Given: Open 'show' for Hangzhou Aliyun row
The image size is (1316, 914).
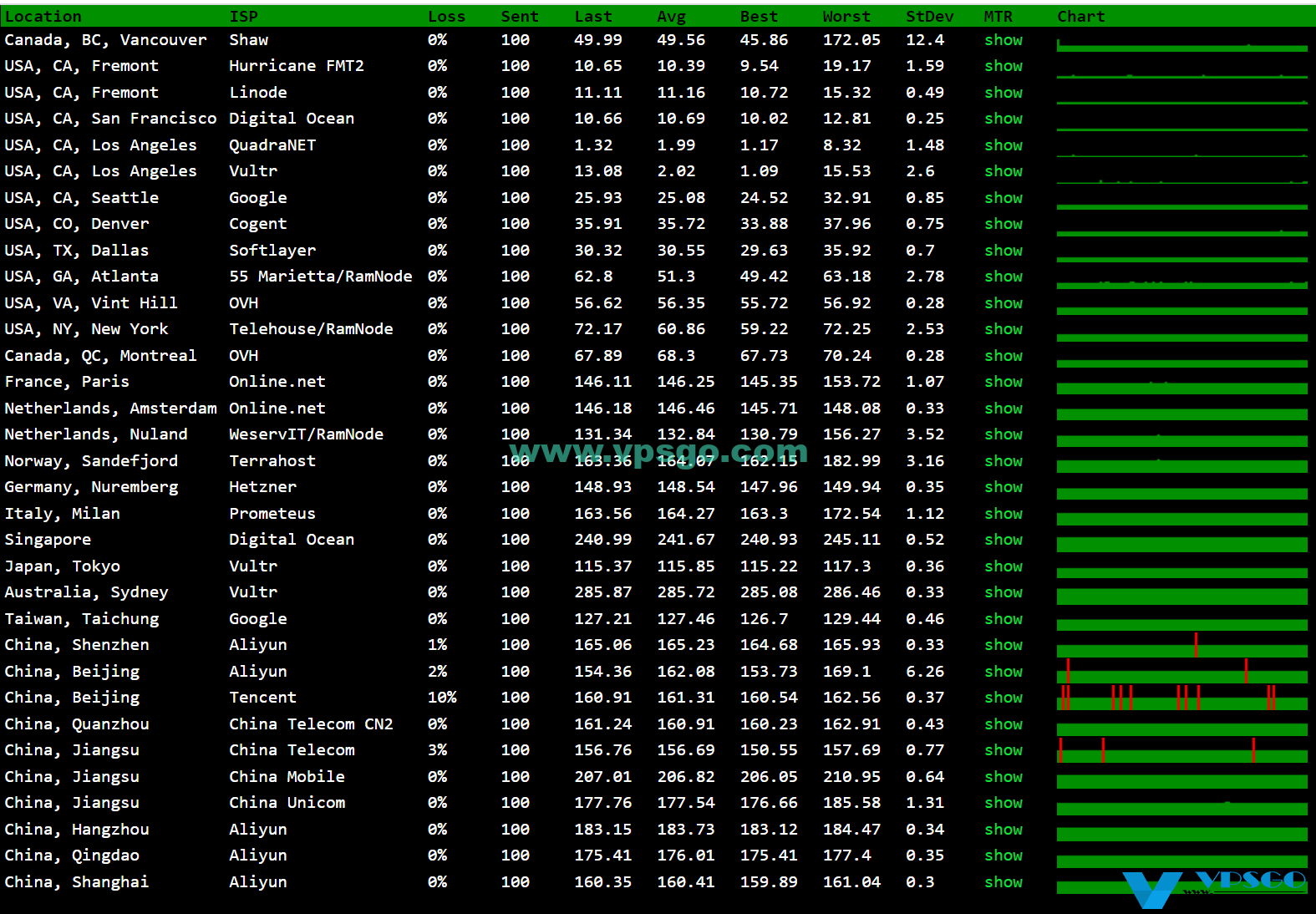Looking at the screenshot, I should pos(1004,830).
